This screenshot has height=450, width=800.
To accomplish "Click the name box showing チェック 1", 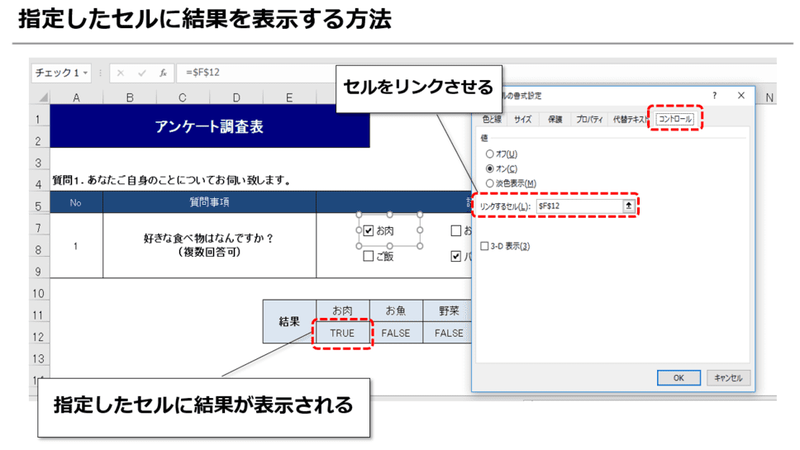I will (x=61, y=73).
